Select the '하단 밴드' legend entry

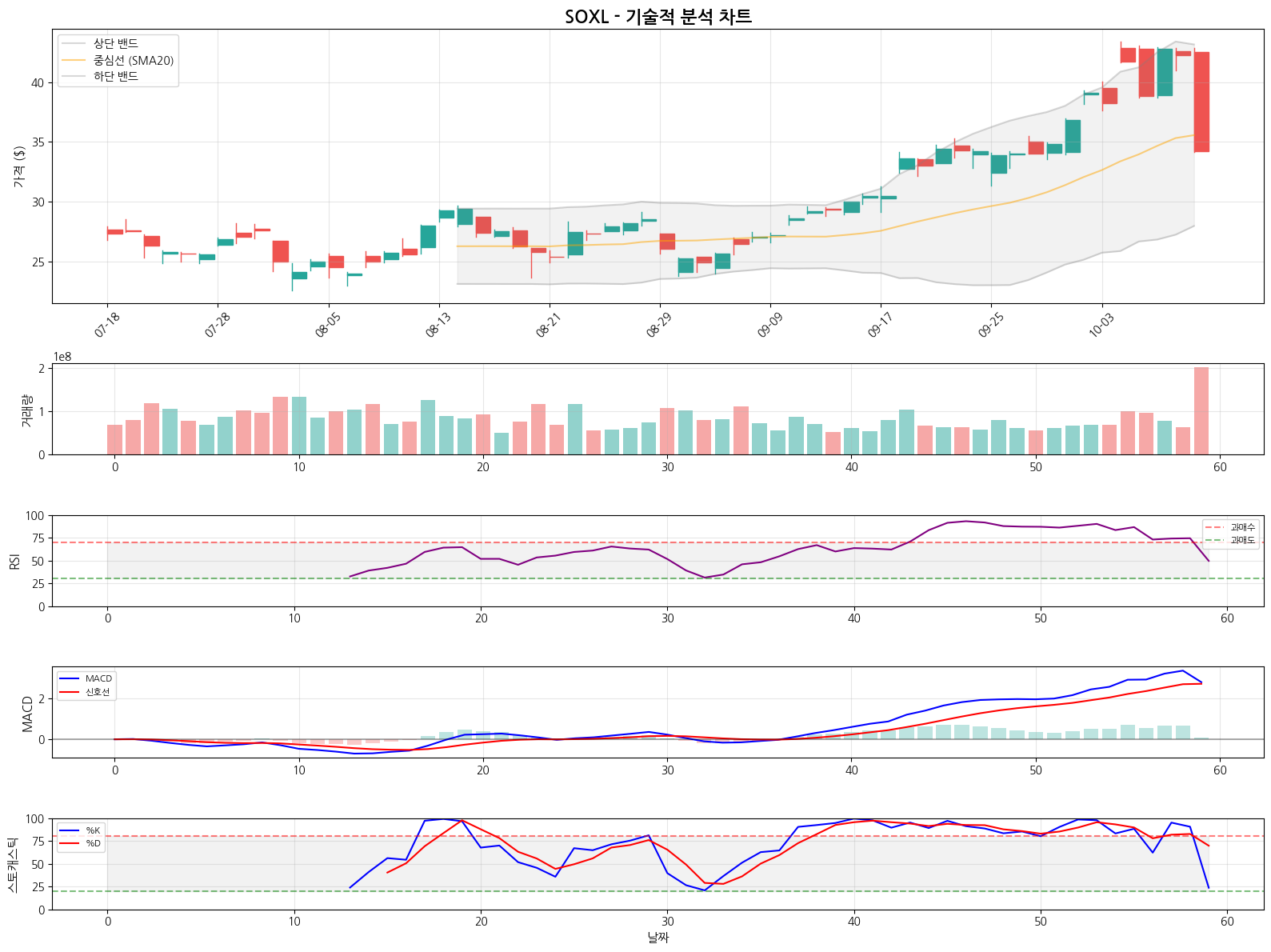pyautogui.click(x=115, y=76)
